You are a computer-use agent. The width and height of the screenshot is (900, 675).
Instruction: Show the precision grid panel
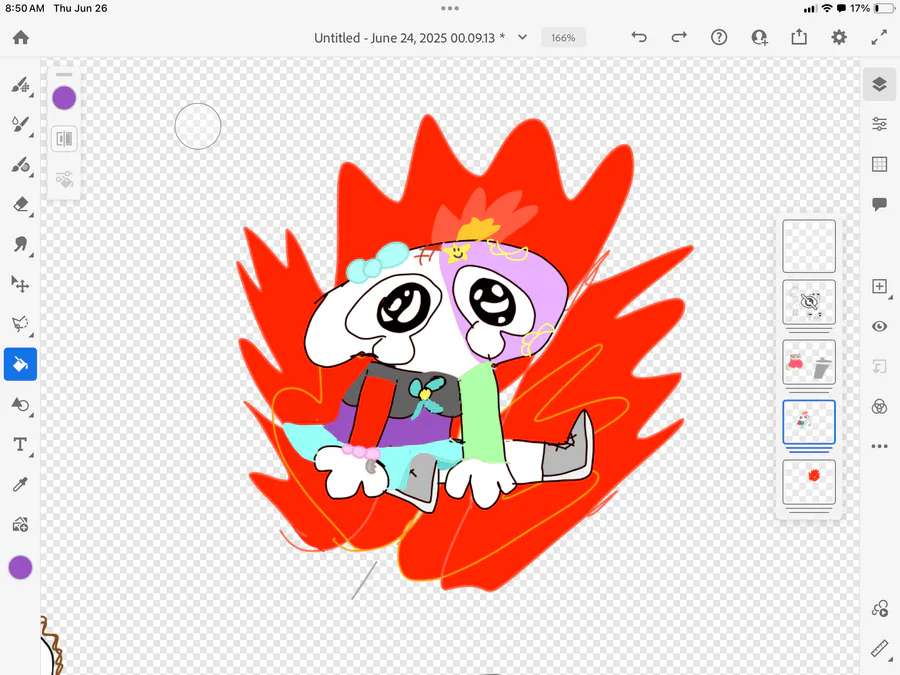[879, 164]
